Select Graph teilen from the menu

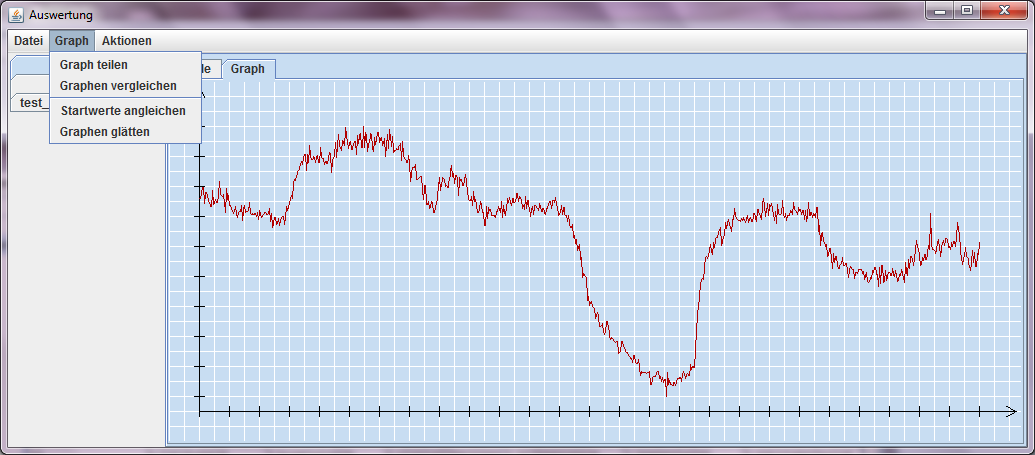(94, 65)
